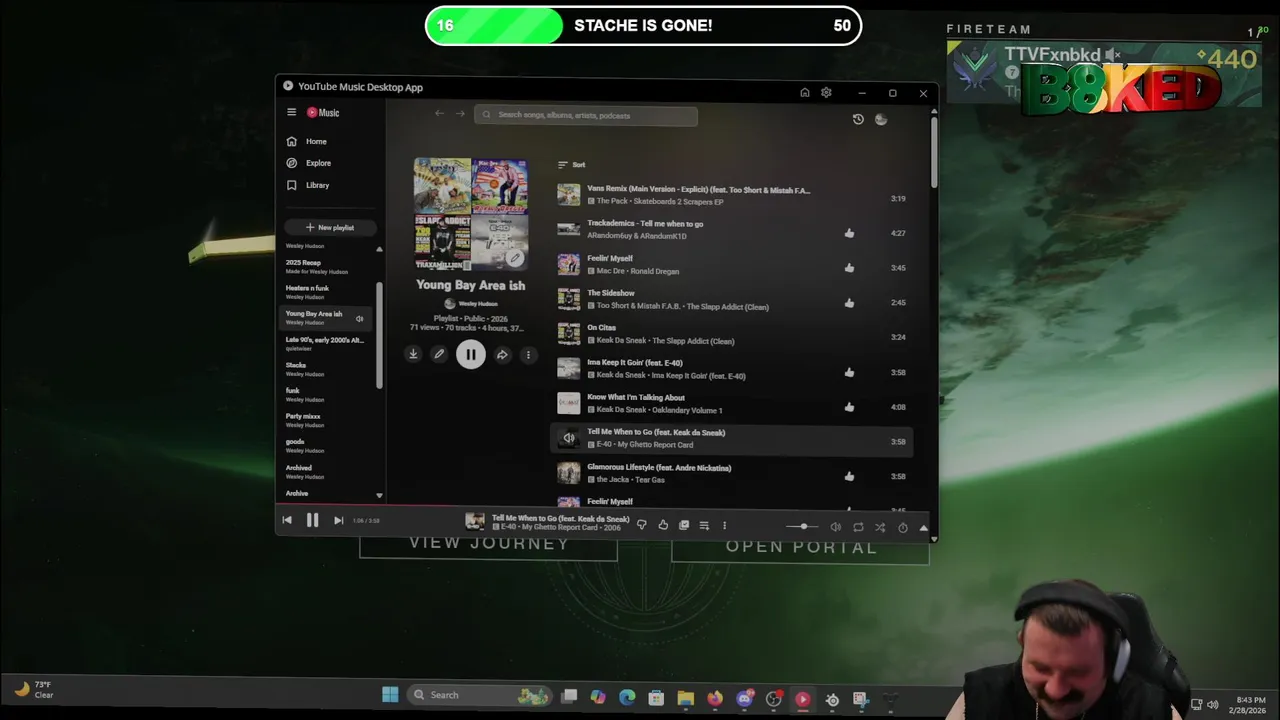The height and width of the screenshot is (720, 1280).
Task: Open the taskbar weather widget
Action: (33, 689)
